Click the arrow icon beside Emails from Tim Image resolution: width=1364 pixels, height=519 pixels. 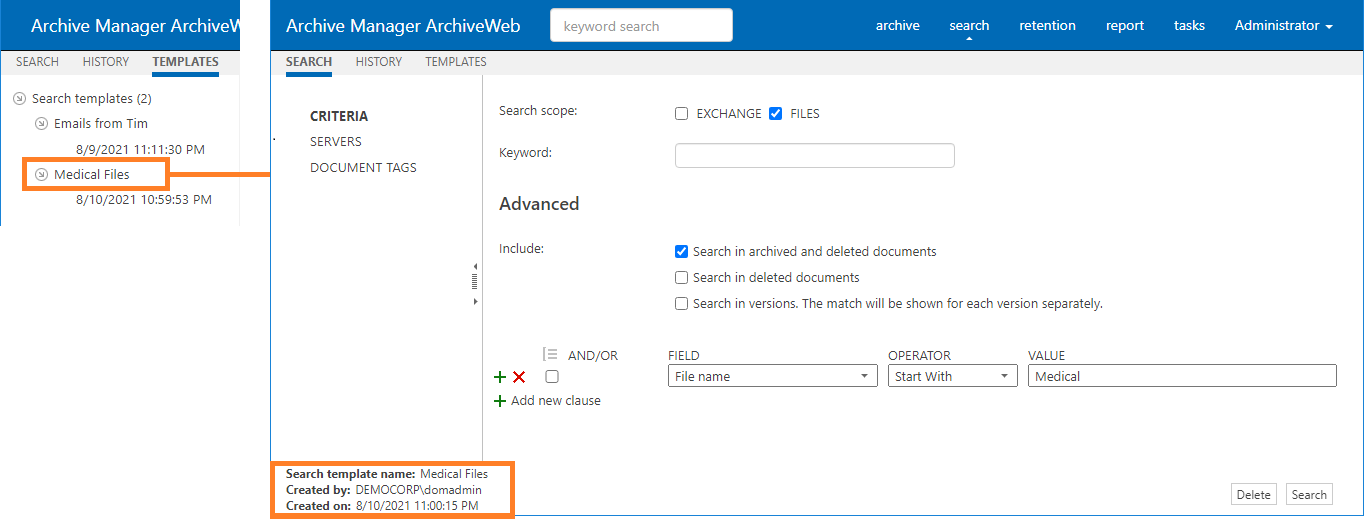click(x=41, y=124)
